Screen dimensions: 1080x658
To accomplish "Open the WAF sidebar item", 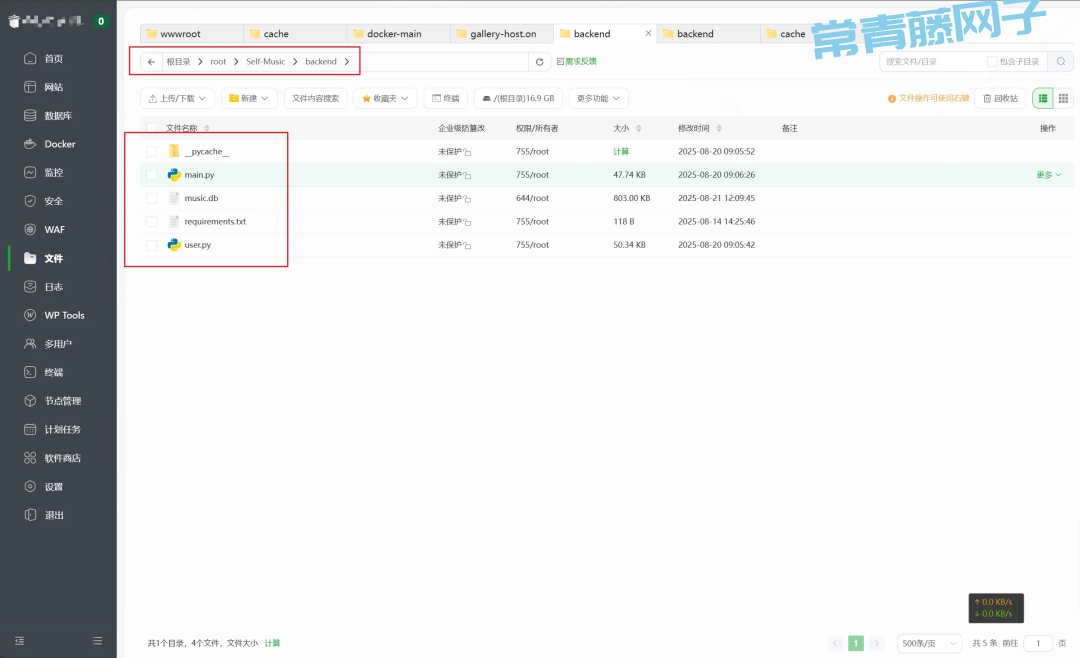I will (53, 230).
